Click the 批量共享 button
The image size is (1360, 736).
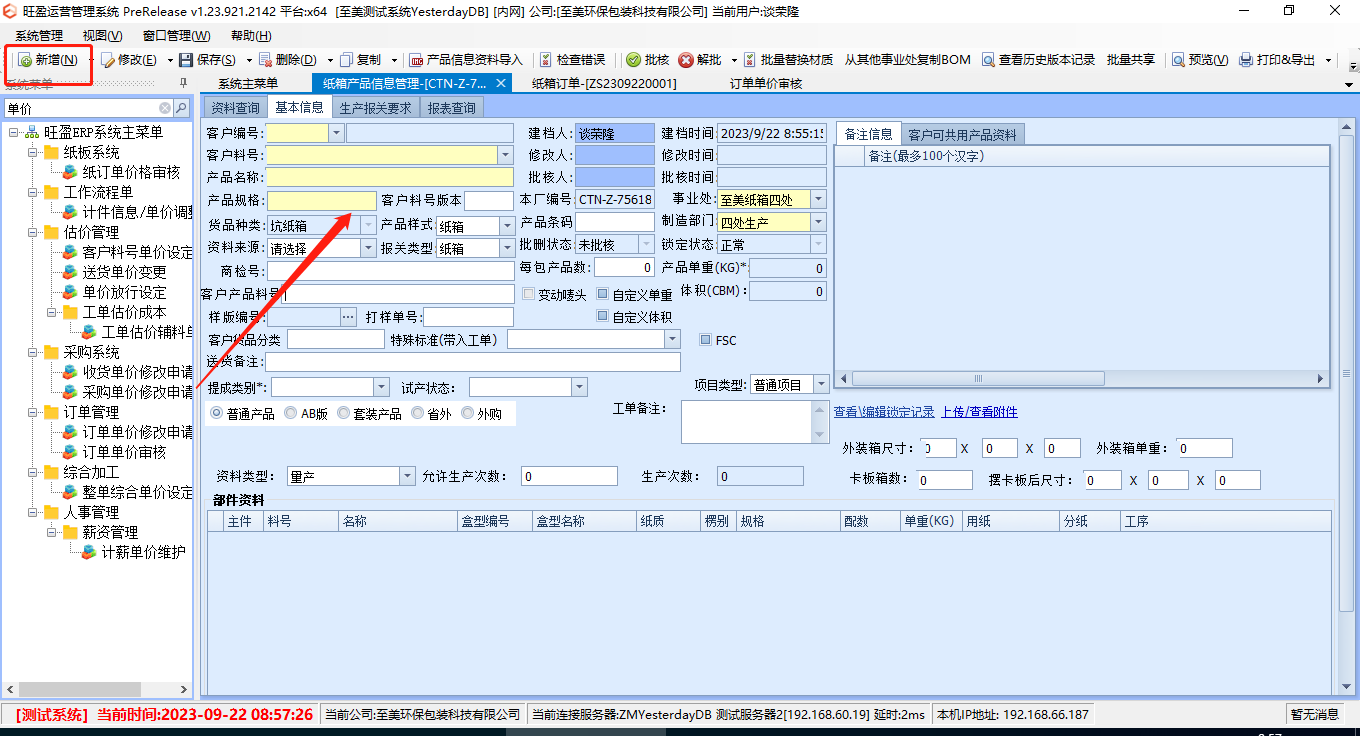1131,60
